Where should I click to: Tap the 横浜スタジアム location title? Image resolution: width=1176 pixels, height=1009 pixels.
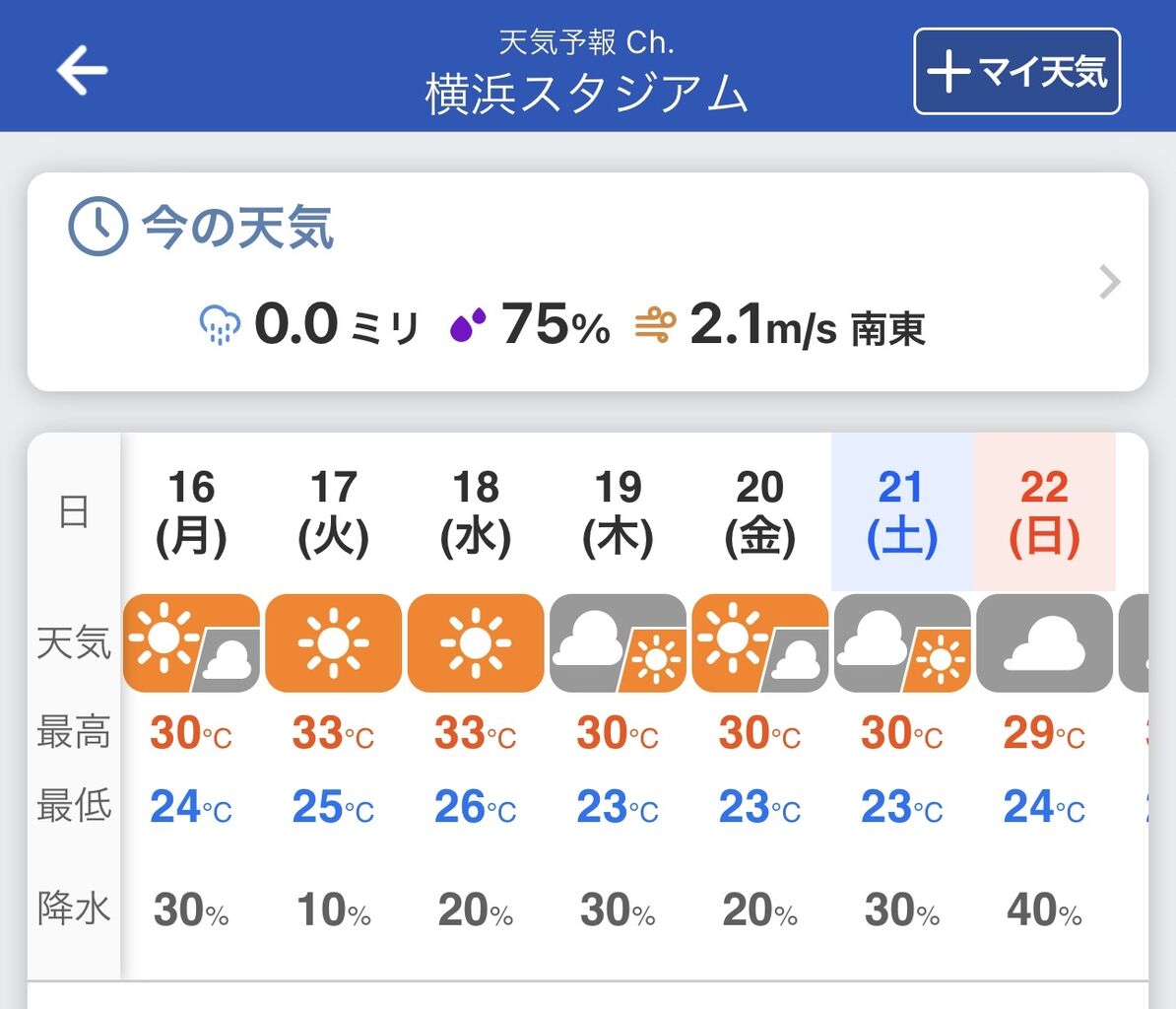586,94
